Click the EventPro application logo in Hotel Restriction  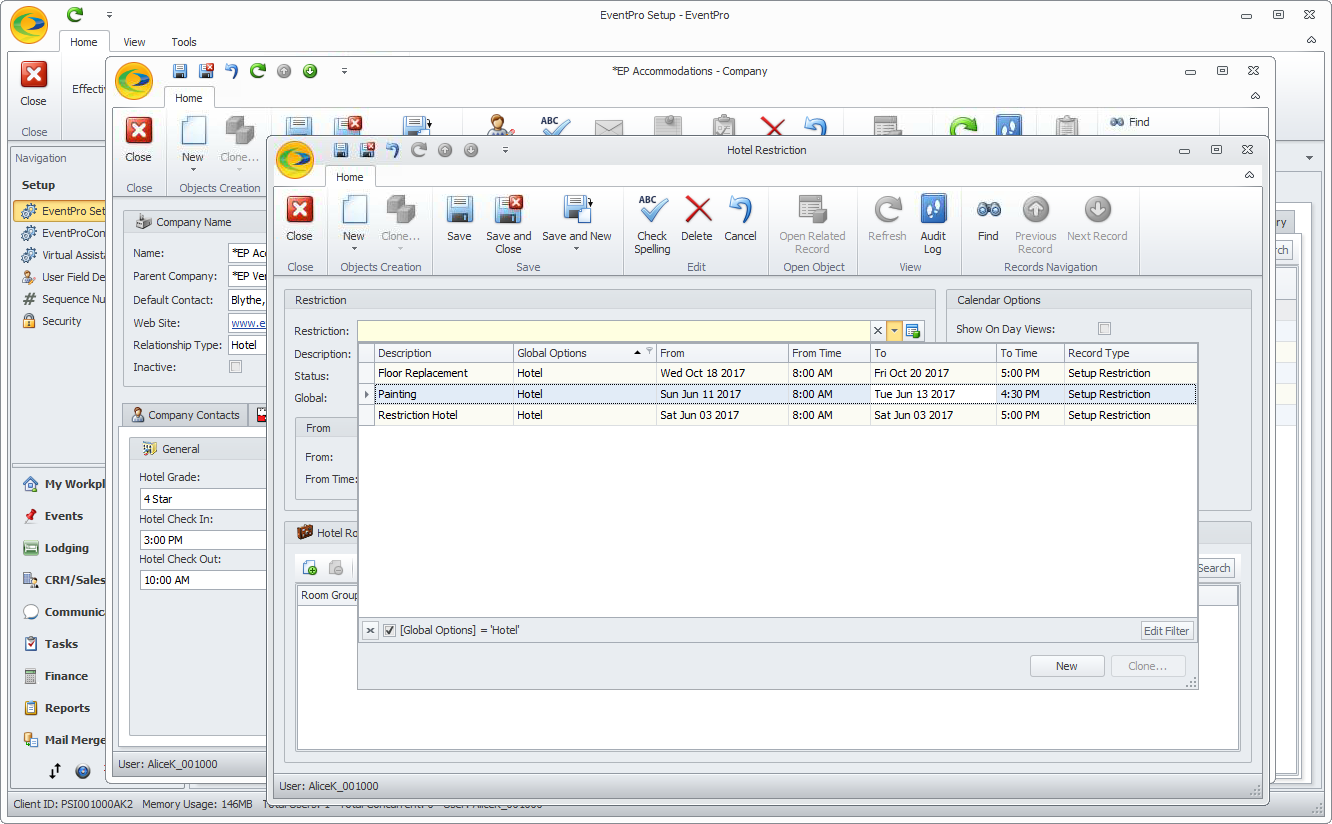click(x=295, y=160)
